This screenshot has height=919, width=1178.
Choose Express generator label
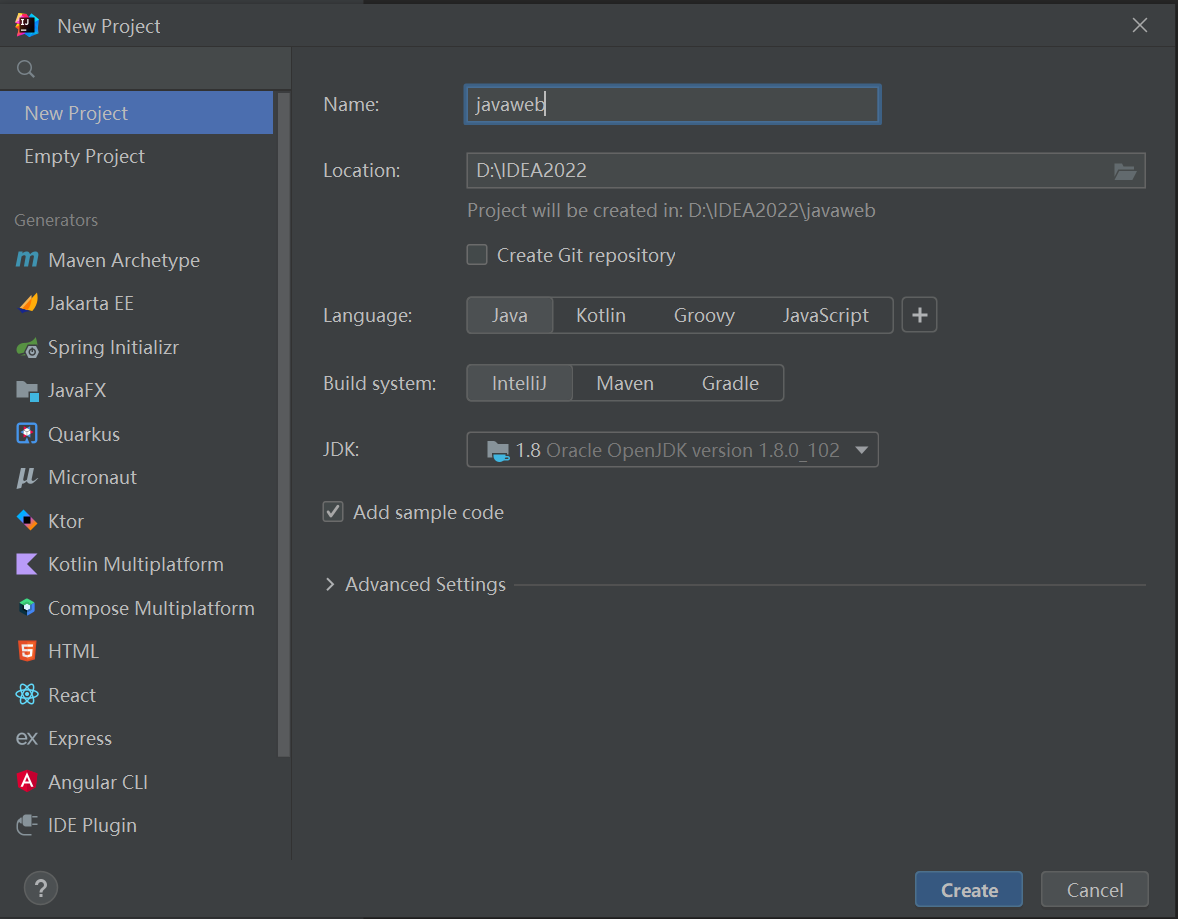tap(80, 739)
